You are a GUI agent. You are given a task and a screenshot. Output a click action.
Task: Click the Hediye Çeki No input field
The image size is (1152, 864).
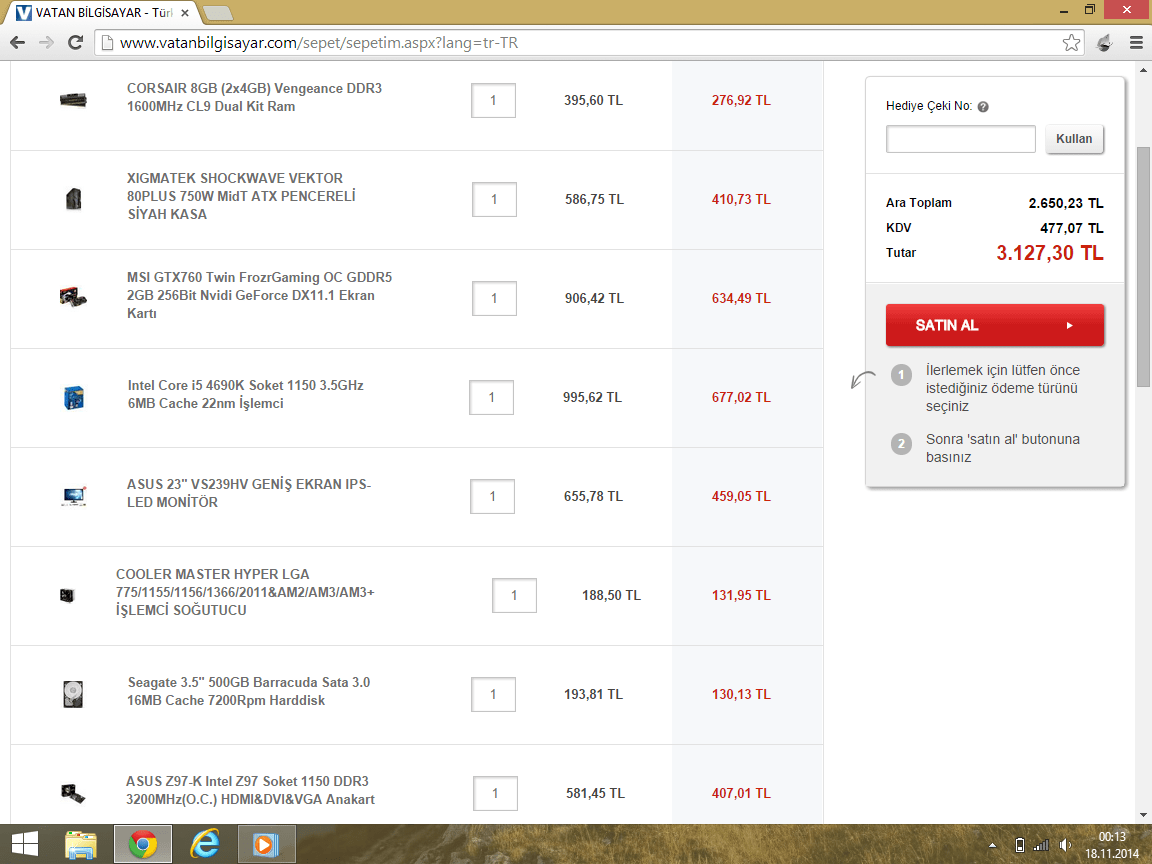960,139
